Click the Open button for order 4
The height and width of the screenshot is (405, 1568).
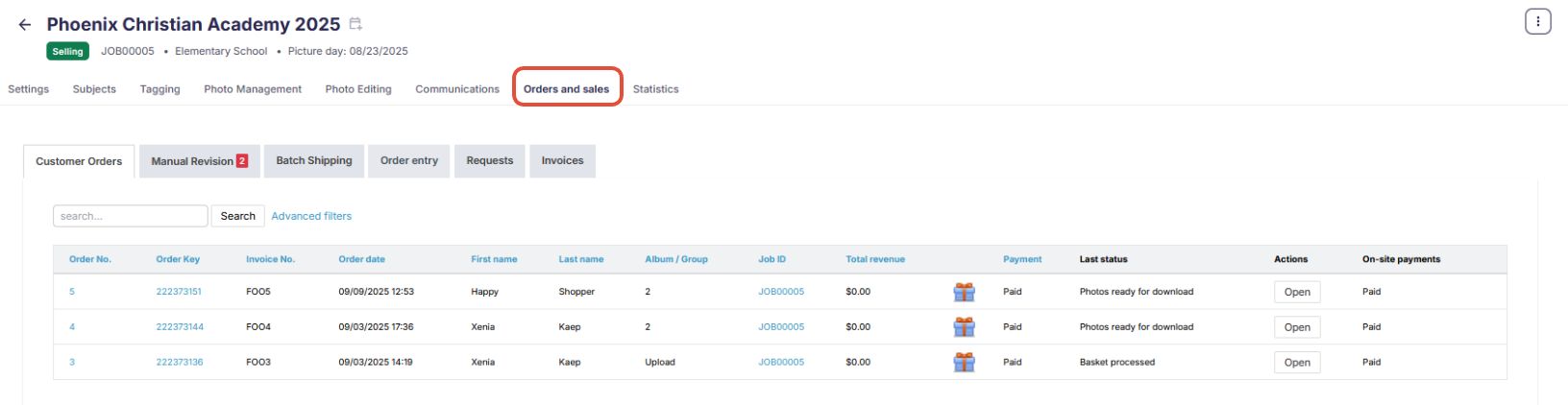[1297, 327]
